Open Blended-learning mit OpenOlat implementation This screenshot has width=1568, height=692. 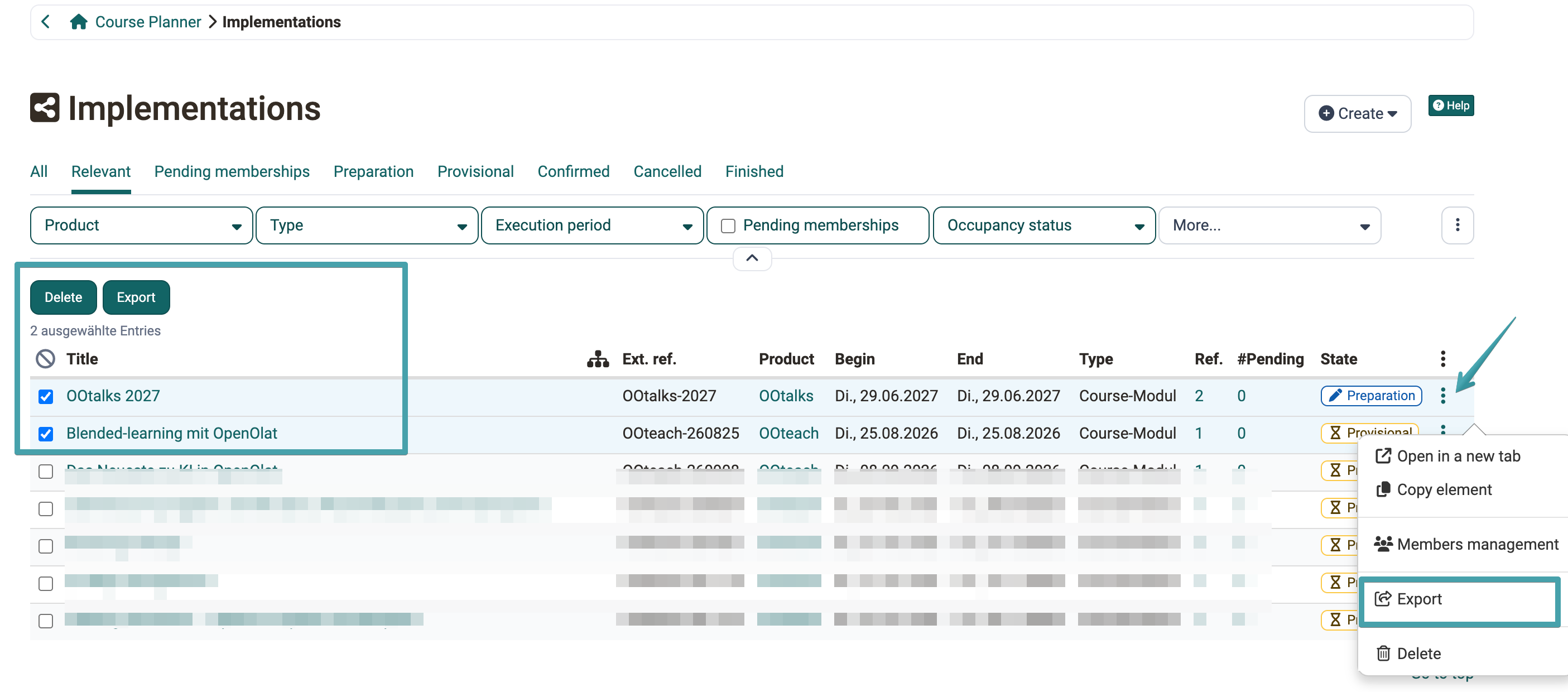click(x=172, y=433)
